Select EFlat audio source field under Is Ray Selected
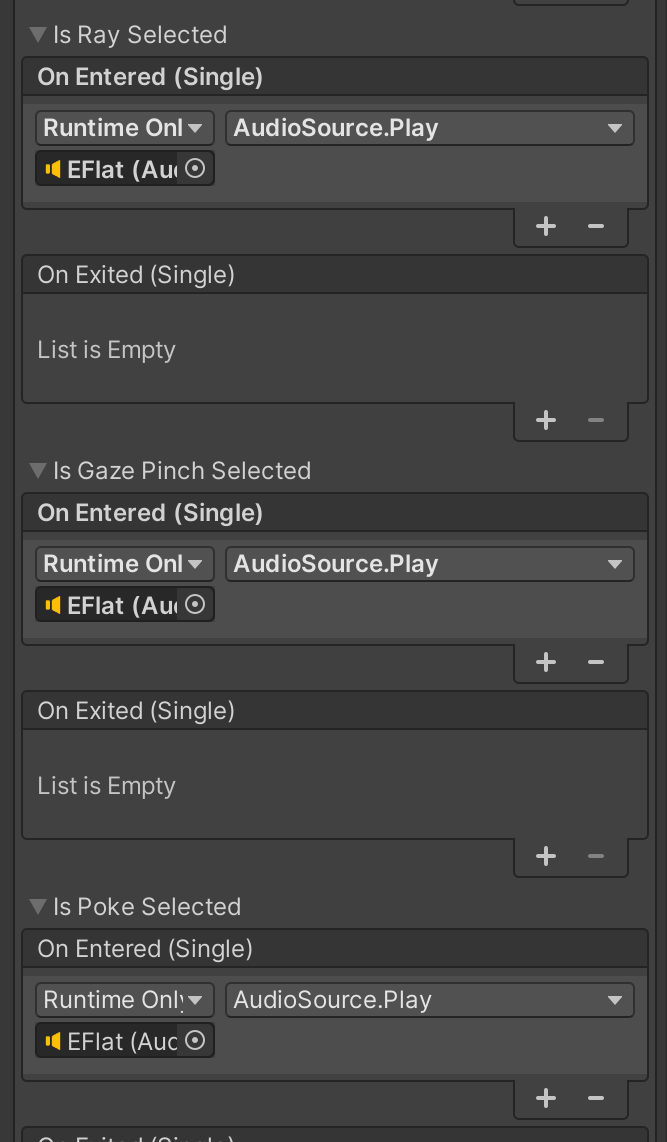 [x=108, y=169]
